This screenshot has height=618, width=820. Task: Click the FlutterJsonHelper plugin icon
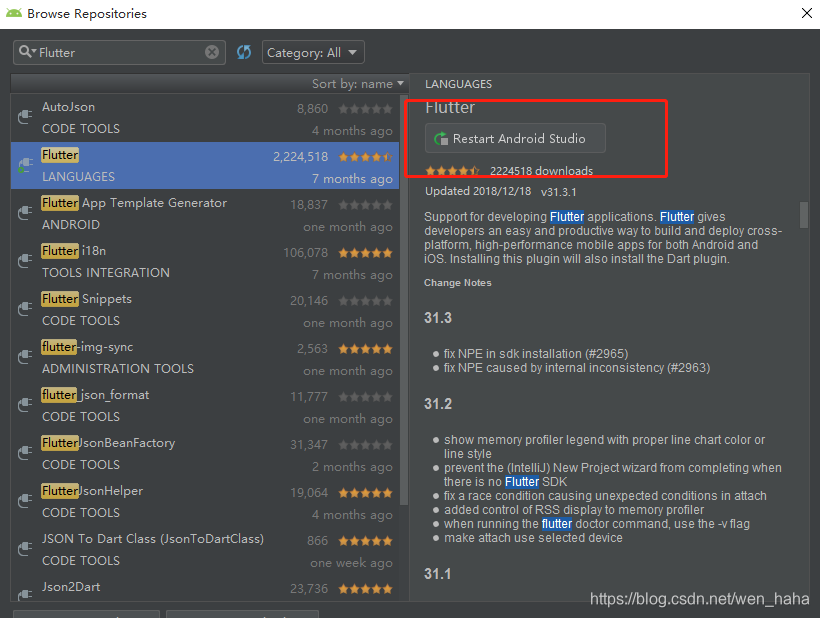pos(25,501)
